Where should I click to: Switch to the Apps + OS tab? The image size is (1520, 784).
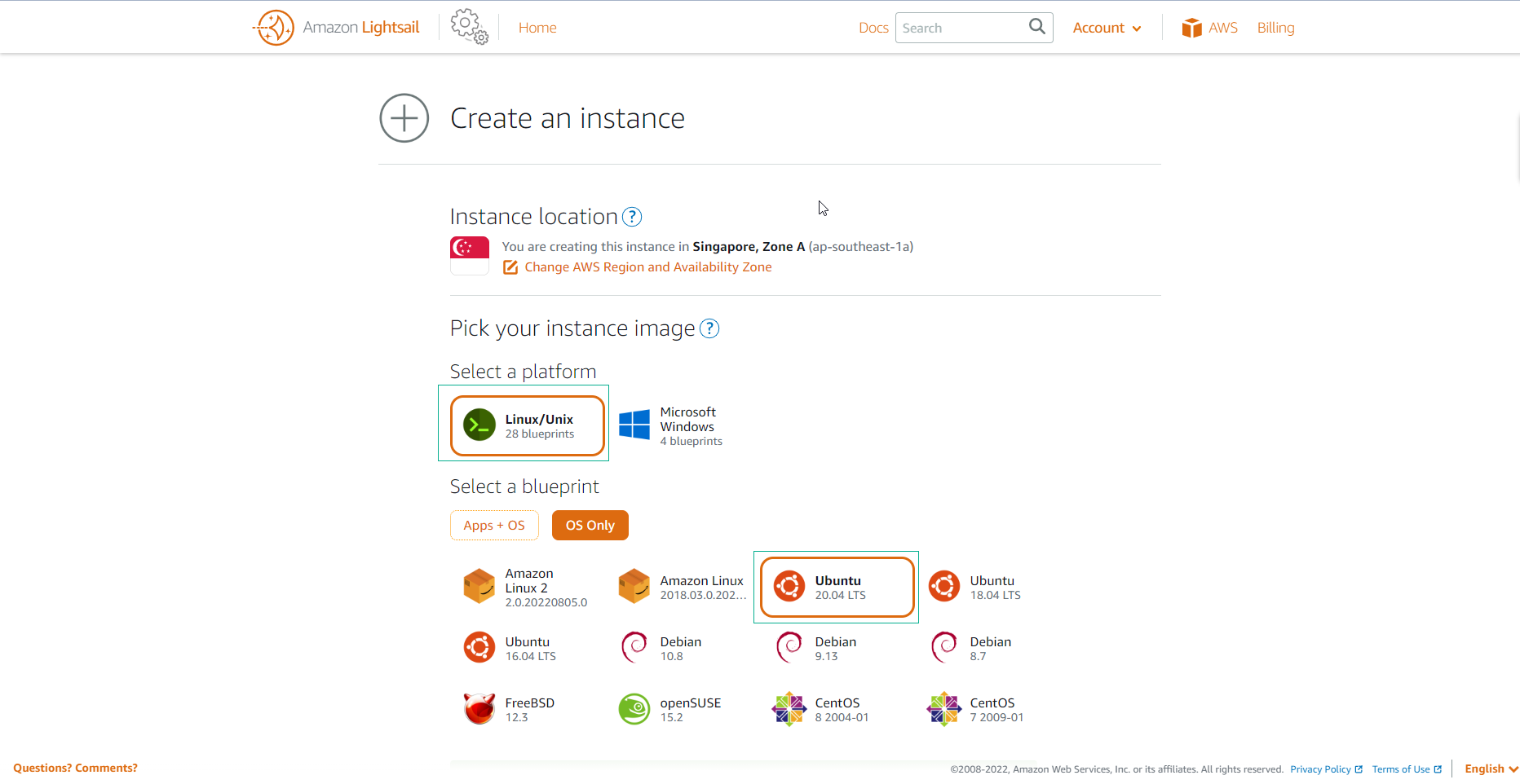tap(494, 526)
